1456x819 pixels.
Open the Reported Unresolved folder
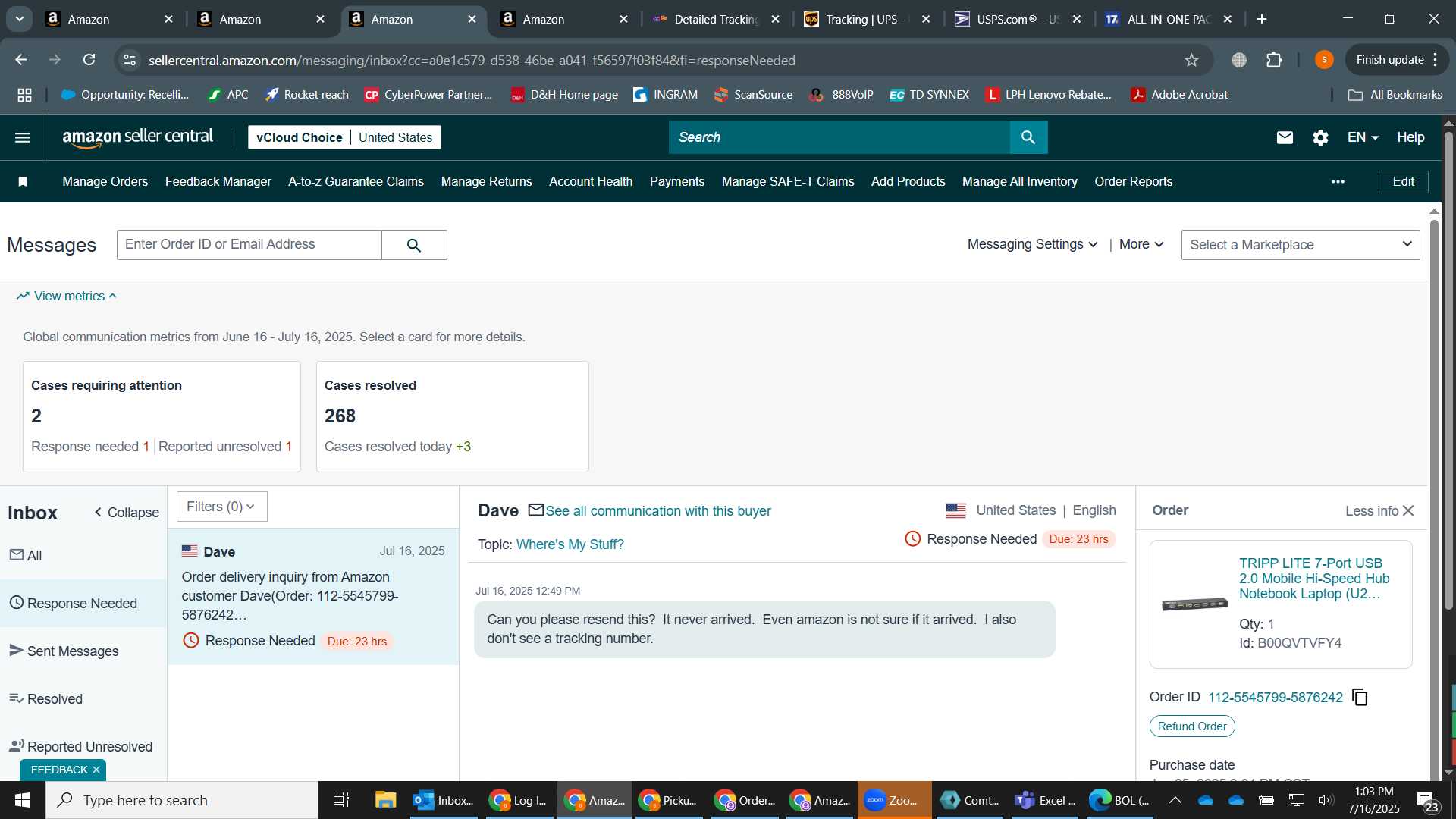coord(83,747)
